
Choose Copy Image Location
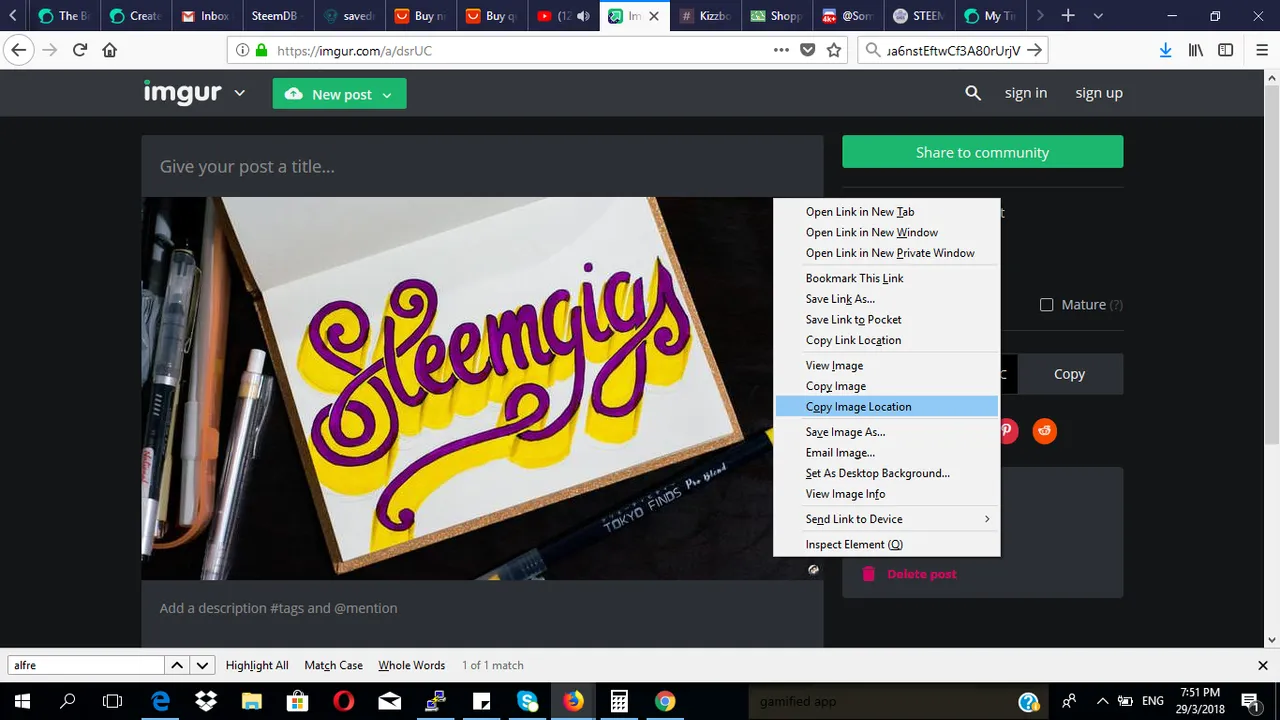[x=887, y=407]
